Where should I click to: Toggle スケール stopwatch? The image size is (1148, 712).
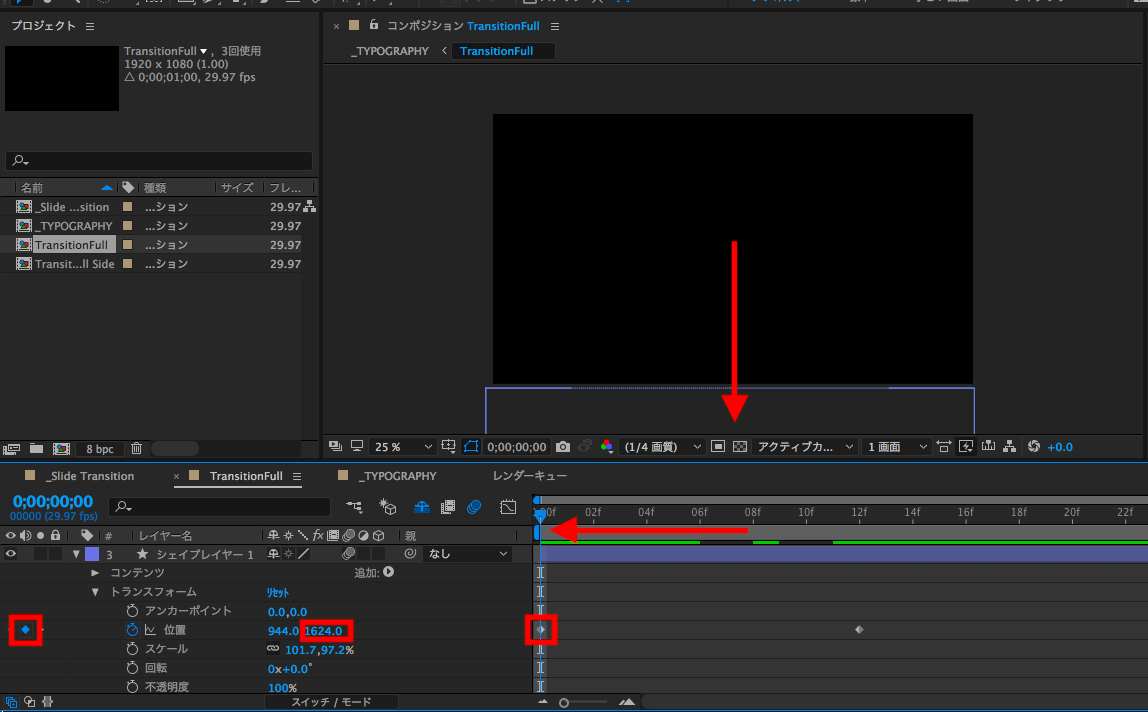[132, 649]
